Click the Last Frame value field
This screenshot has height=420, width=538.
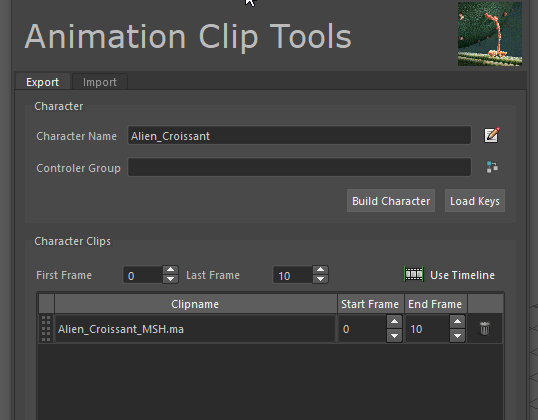click(293, 275)
